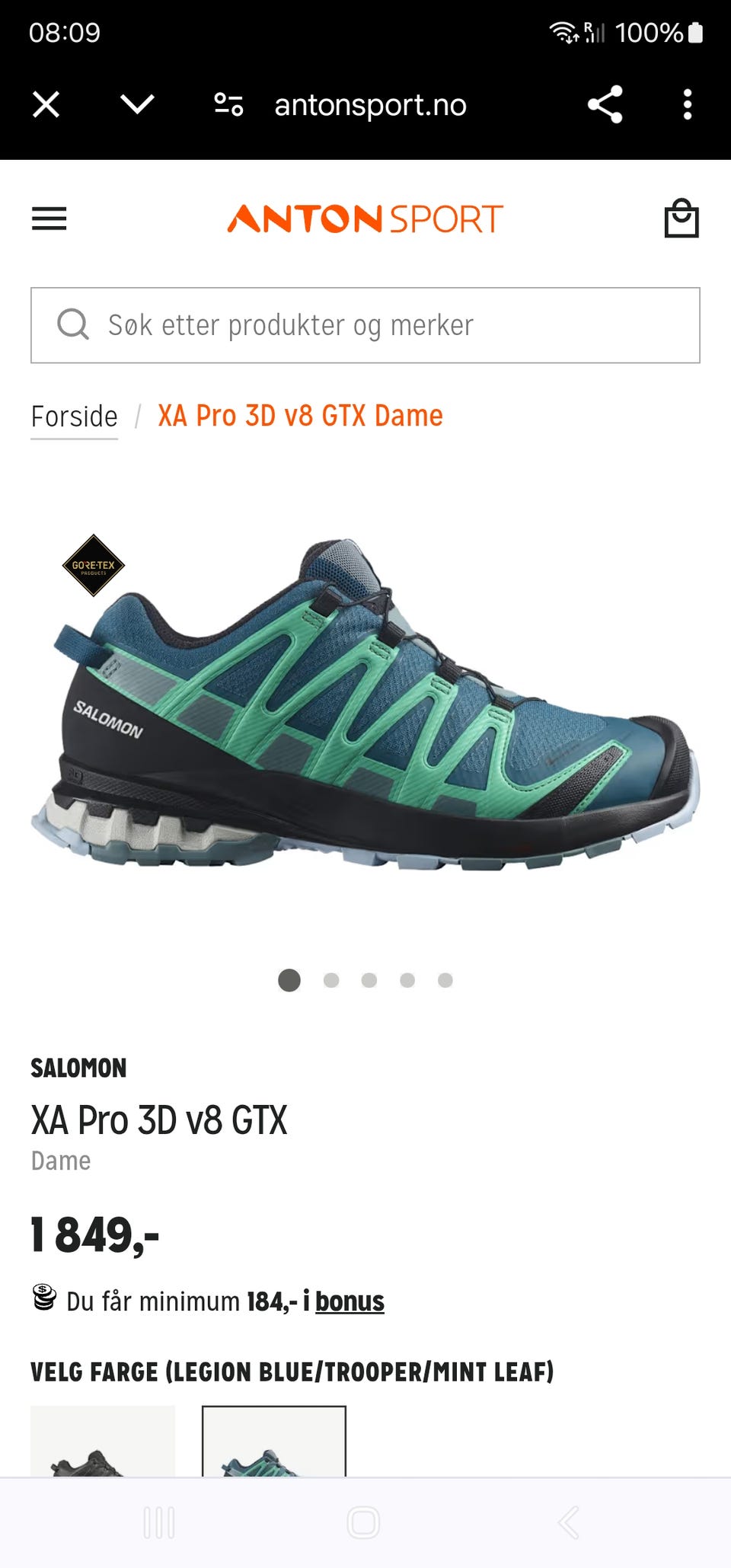Screen dimensions: 731x1568
Task: Tap the Android home navigation button
Action: [x=363, y=1522]
